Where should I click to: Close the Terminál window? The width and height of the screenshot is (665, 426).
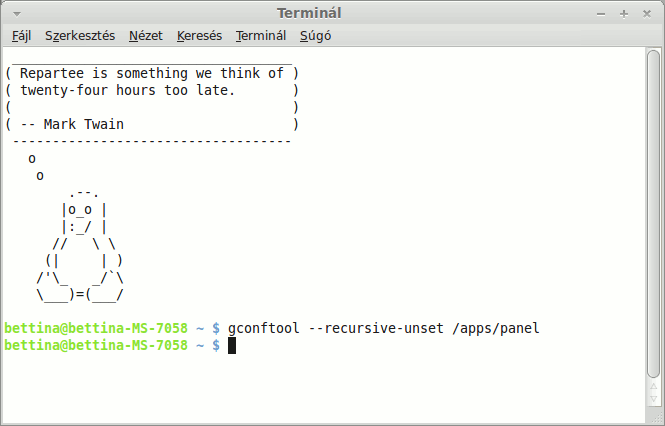pyautogui.click(x=645, y=13)
